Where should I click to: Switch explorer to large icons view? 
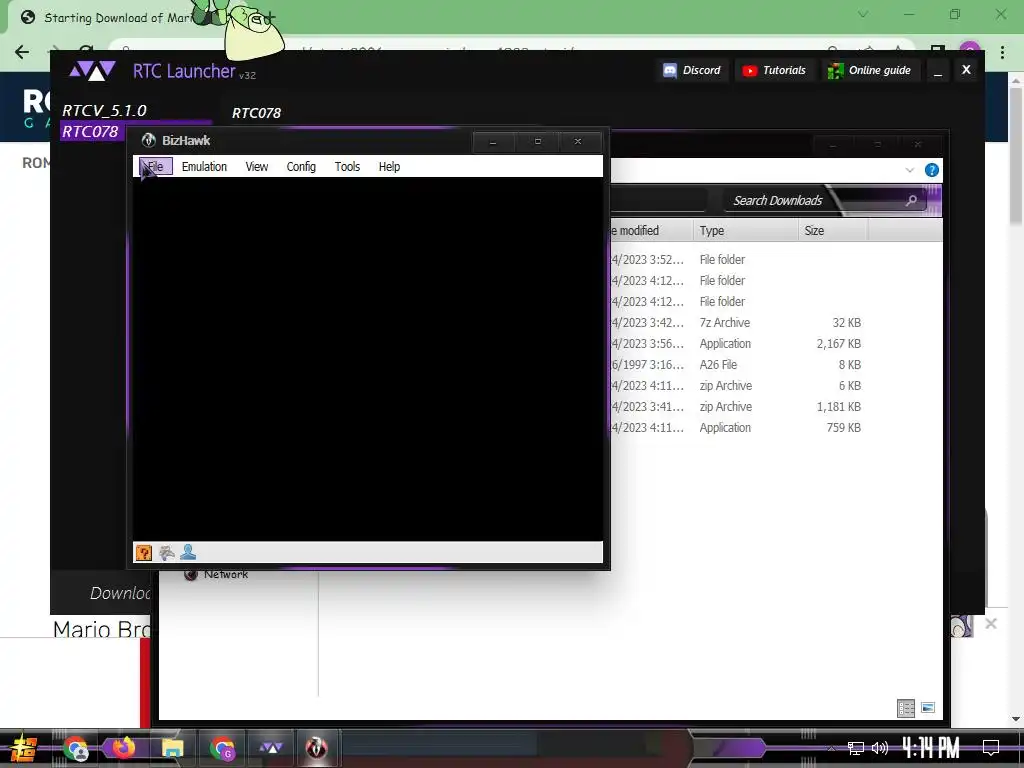(928, 708)
